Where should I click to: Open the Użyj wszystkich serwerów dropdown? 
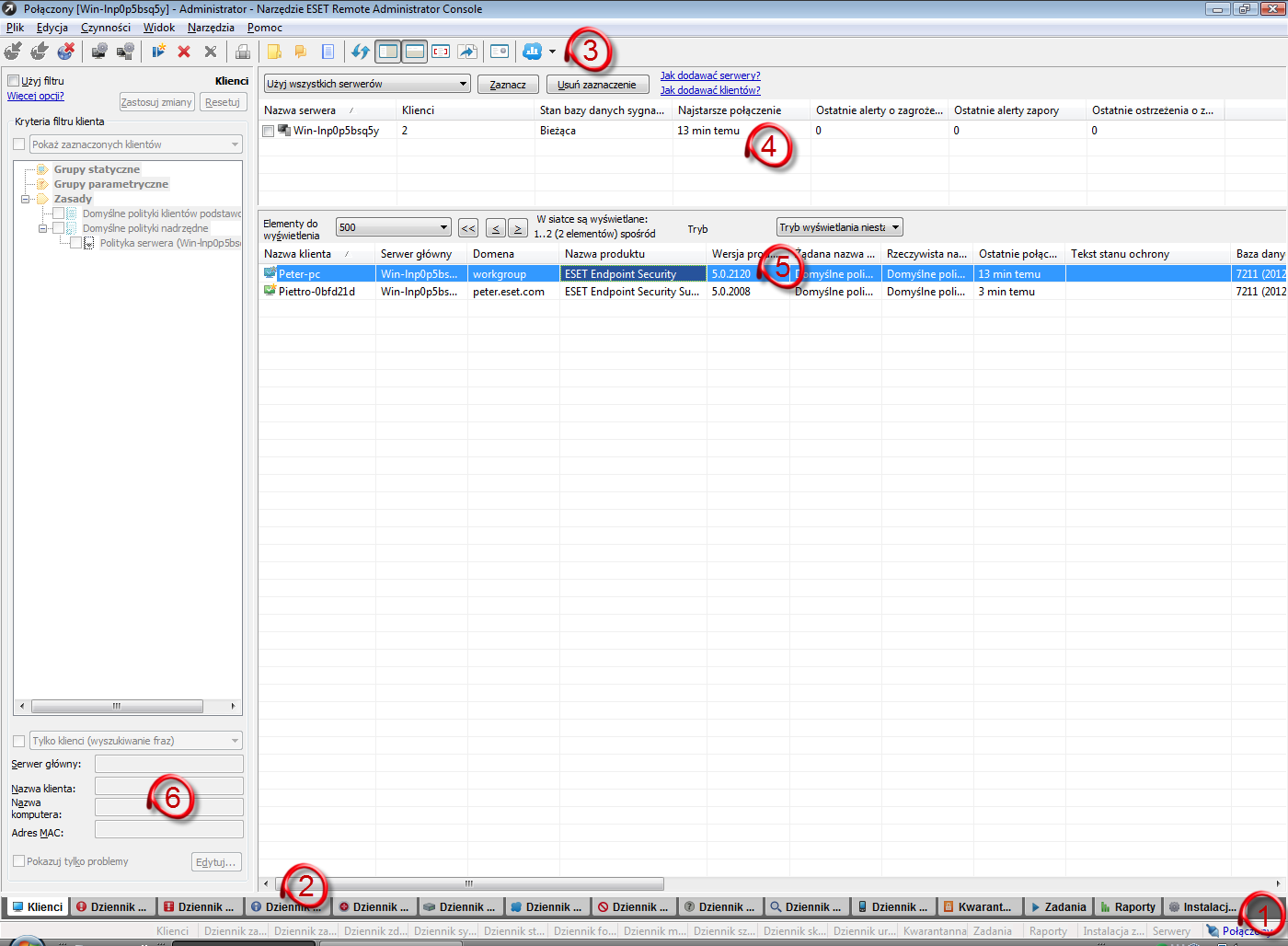368,84
